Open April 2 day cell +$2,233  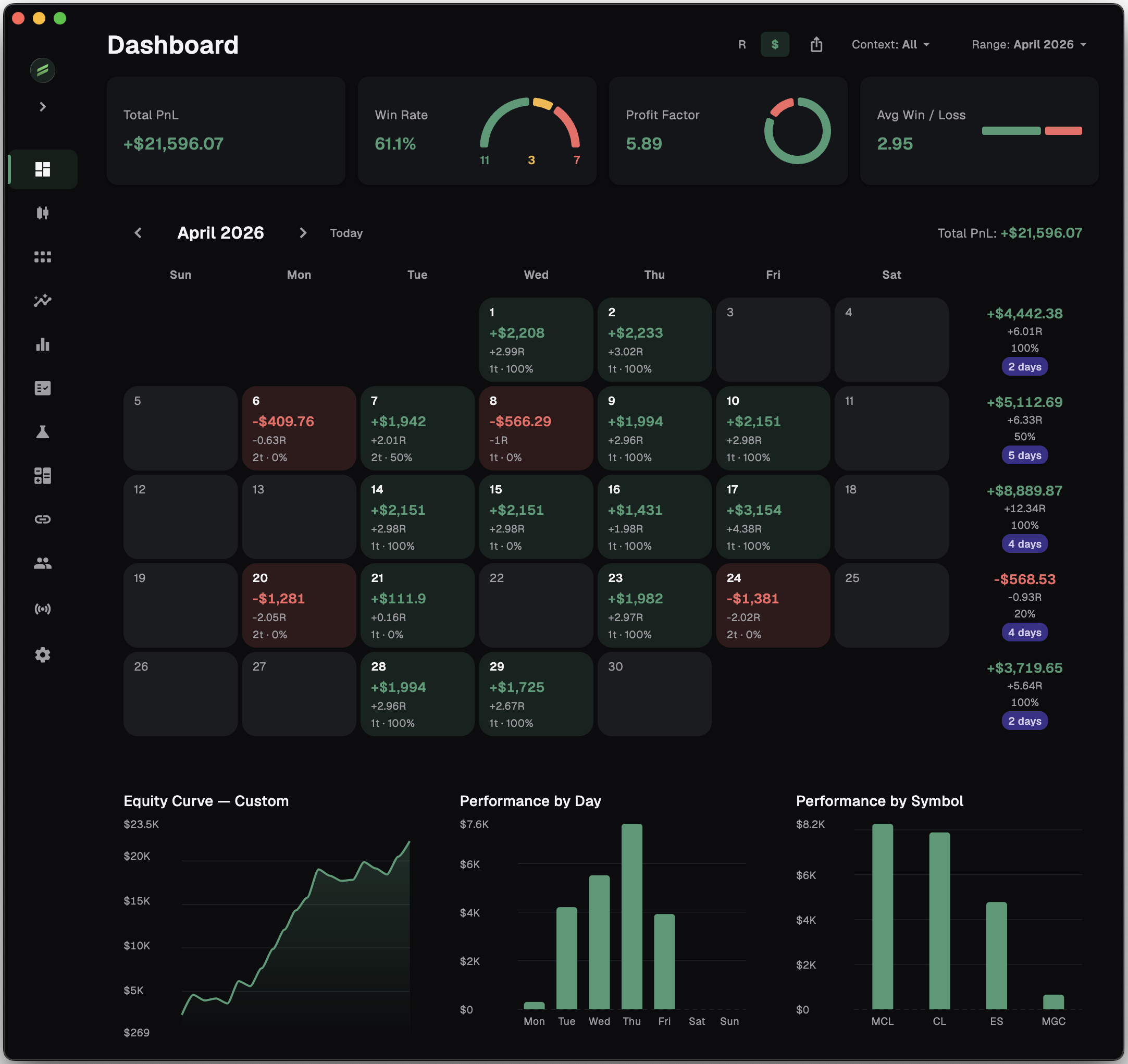coord(654,339)
